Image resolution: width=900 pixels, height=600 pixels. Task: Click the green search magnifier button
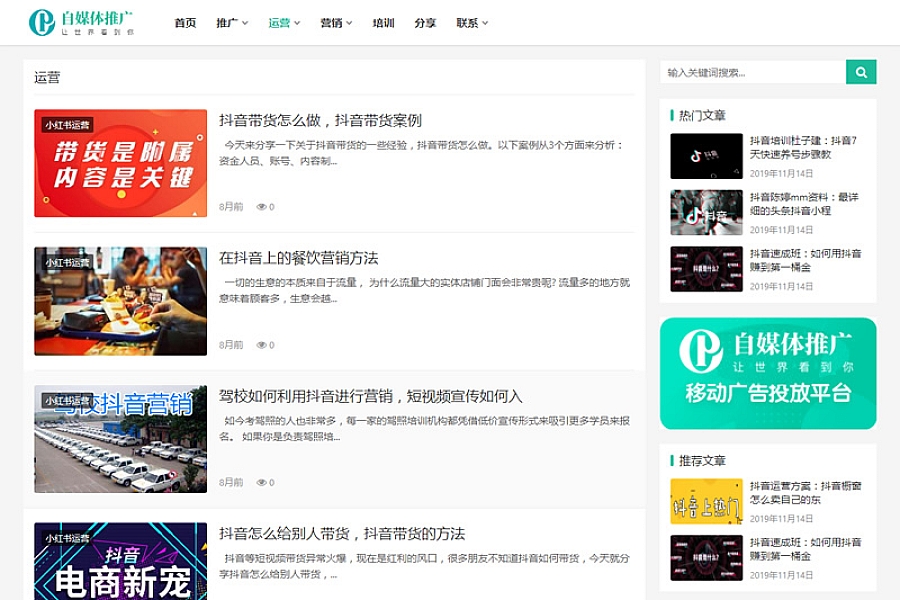pyautogui.click(x=860, y=72)
